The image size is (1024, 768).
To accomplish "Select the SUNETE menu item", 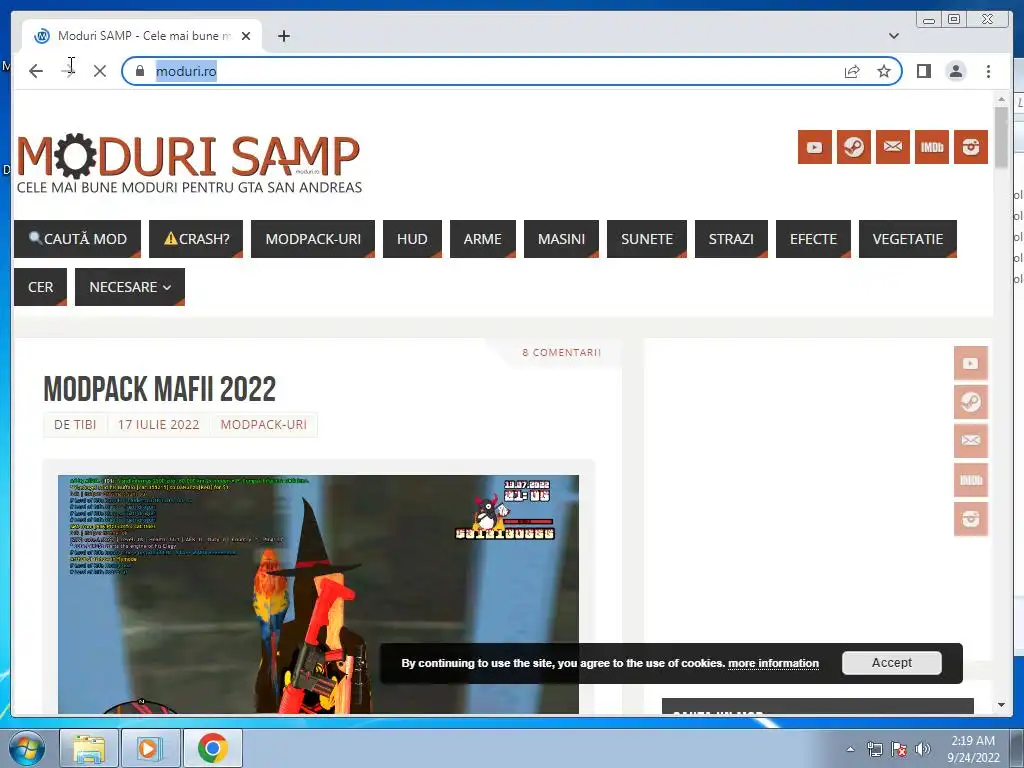I will tap(647, 239).
